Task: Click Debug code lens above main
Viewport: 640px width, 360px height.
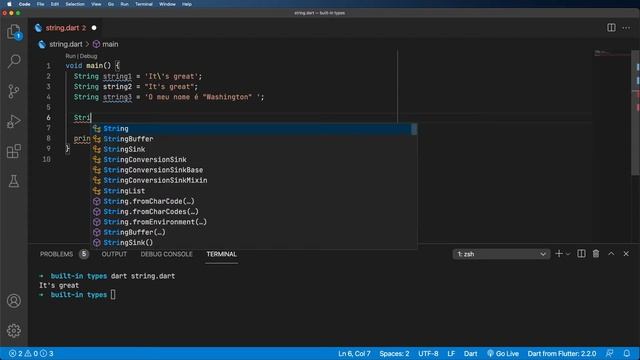Action: click(89, 56)
